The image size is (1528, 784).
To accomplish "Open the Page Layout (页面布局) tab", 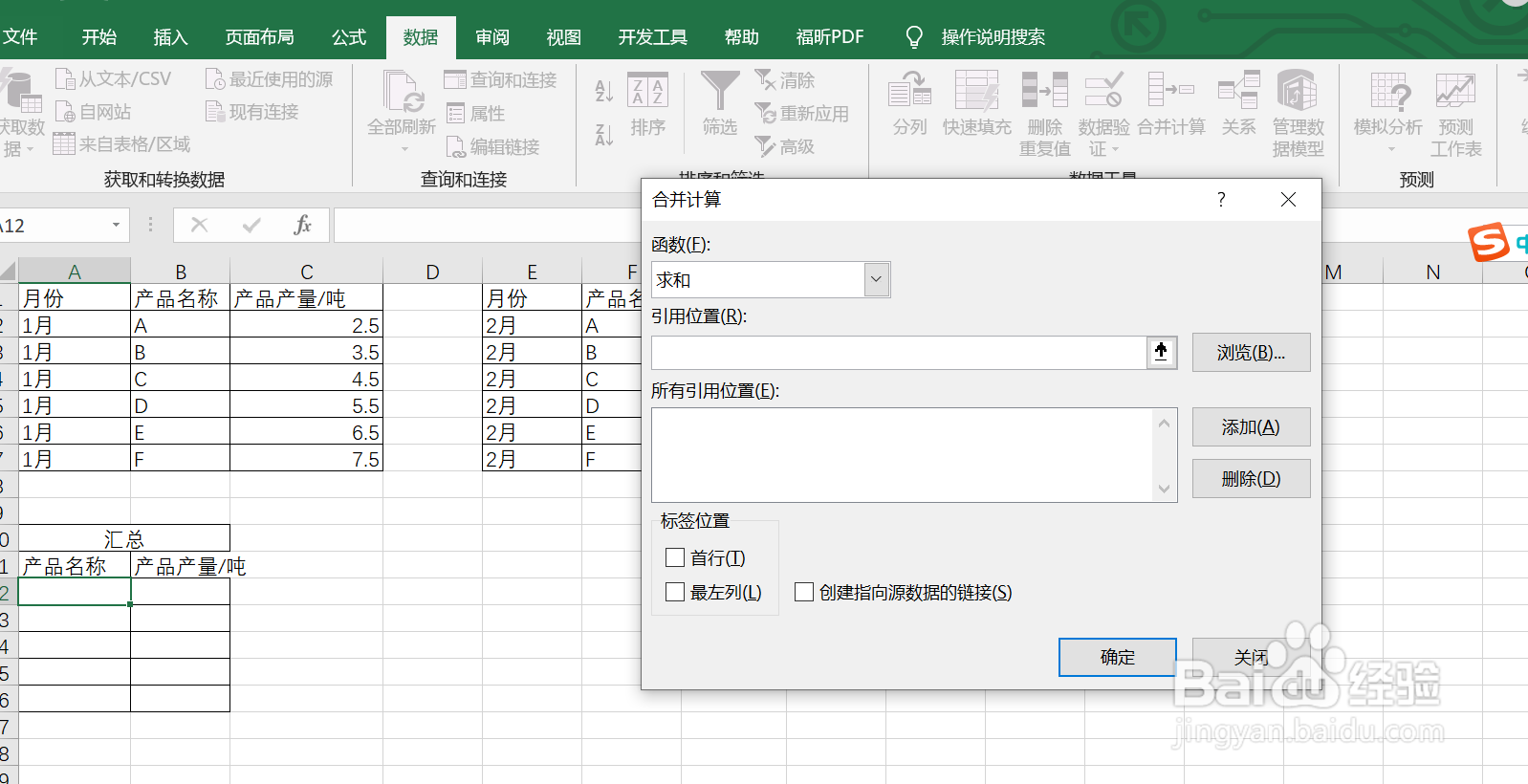I will click(259, 37).
